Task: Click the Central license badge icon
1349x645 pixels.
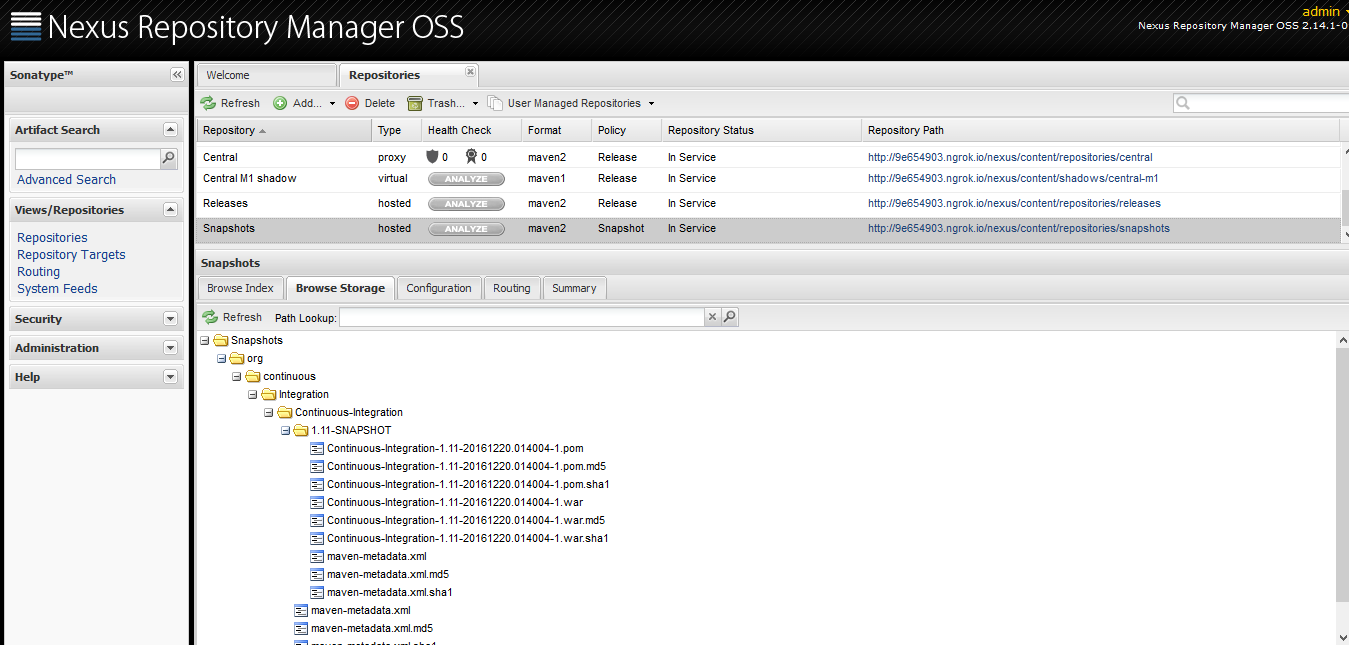Action: [x=471, y=157]
